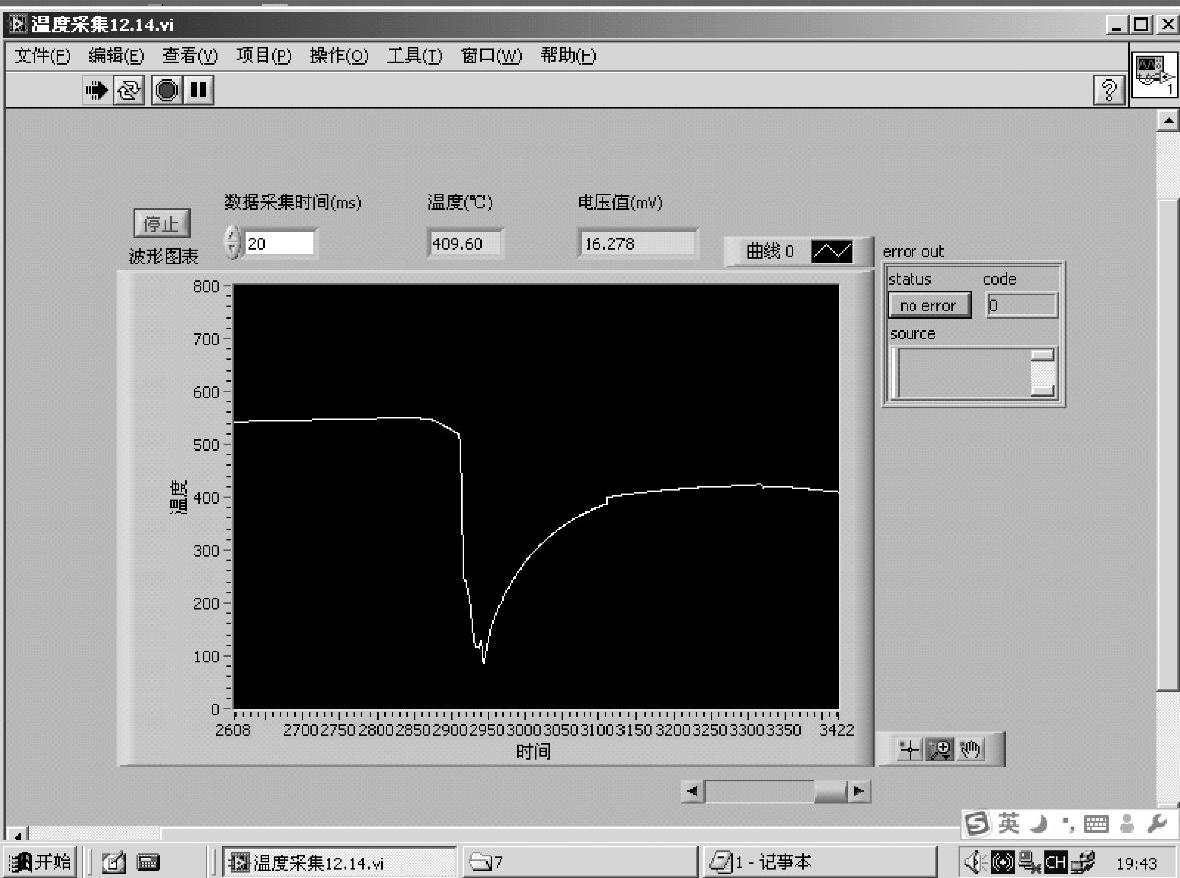Click the source box scrollbar
The width and height of the screenshot is (1180, 878).
[x=1043, y=373]
